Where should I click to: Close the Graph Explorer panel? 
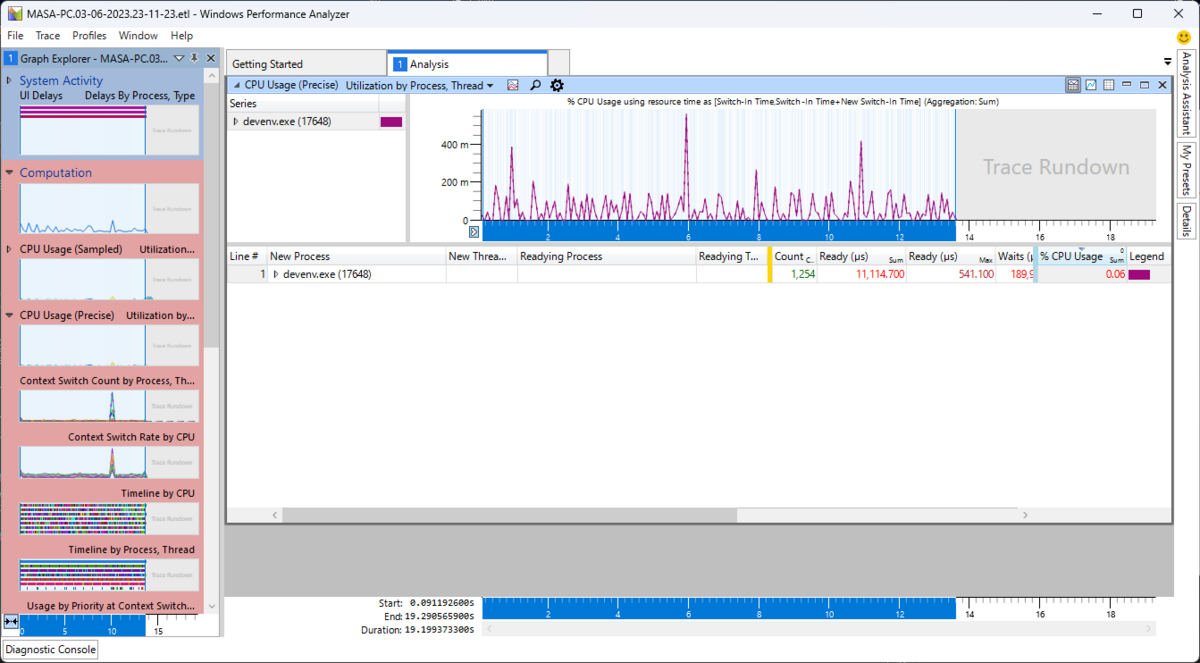coord(210,59)
